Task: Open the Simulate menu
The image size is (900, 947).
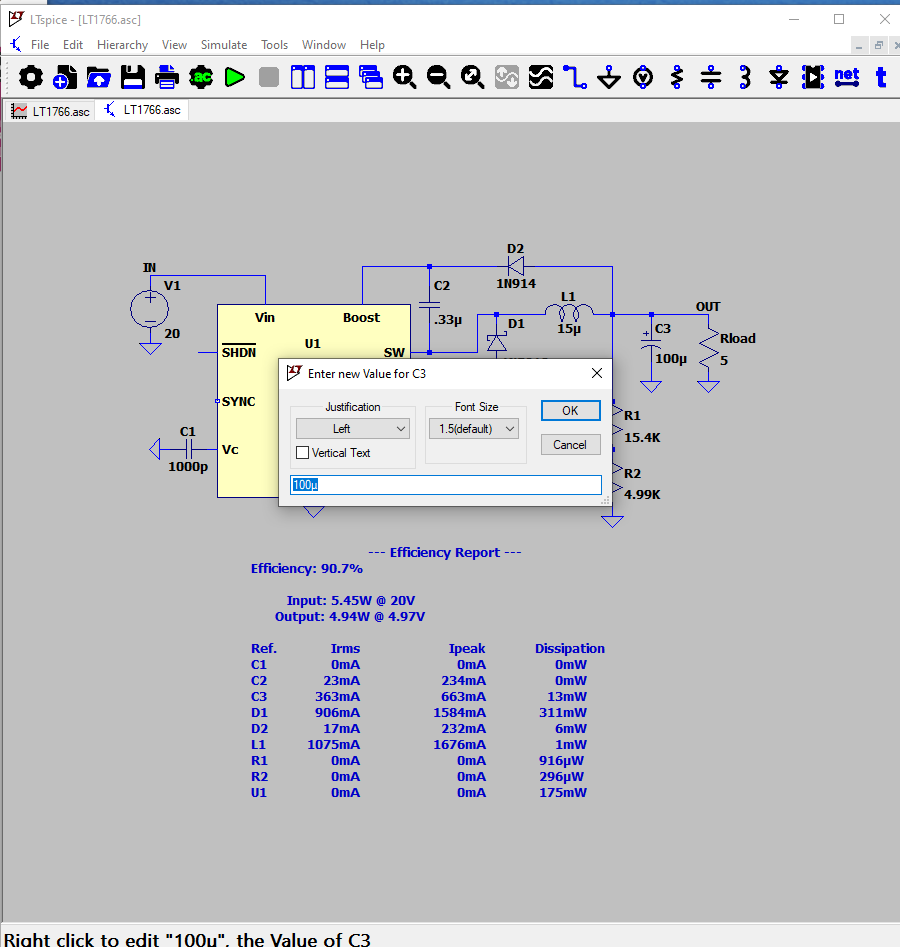Action: pos(224,45)
